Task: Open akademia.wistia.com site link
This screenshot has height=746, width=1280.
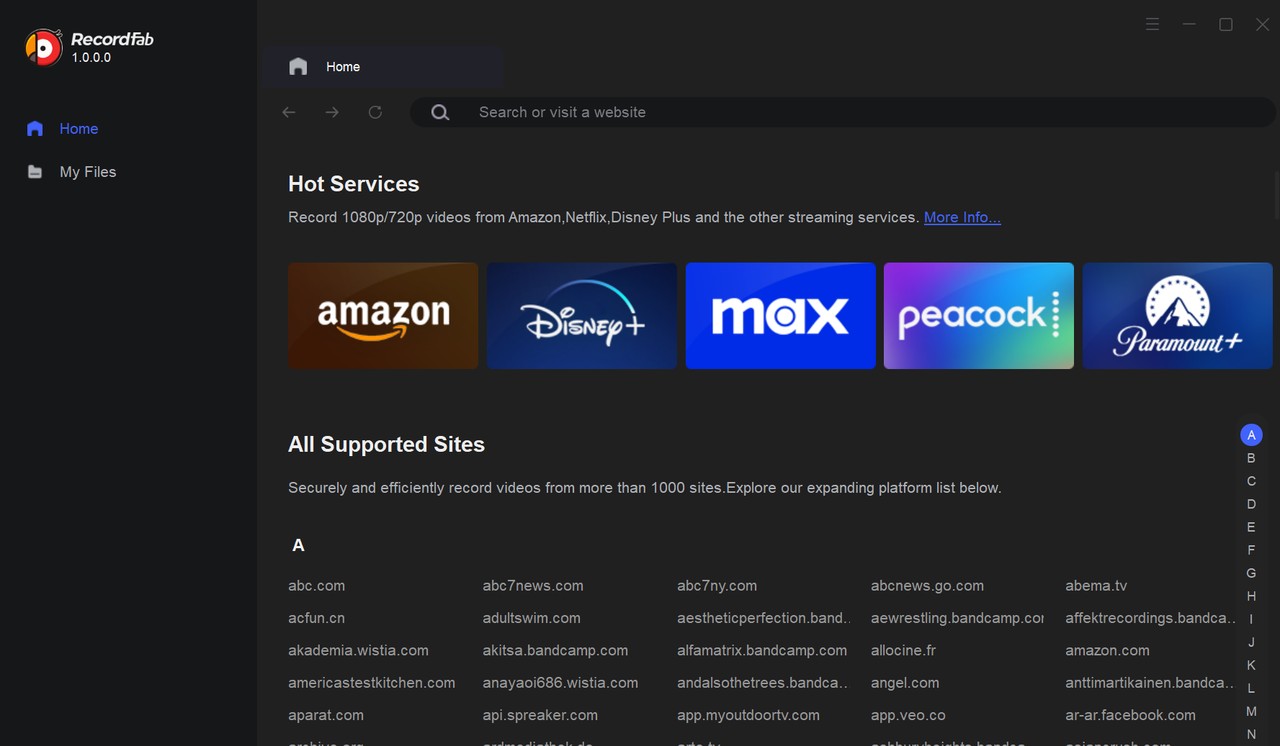Action: click(358, 650)
